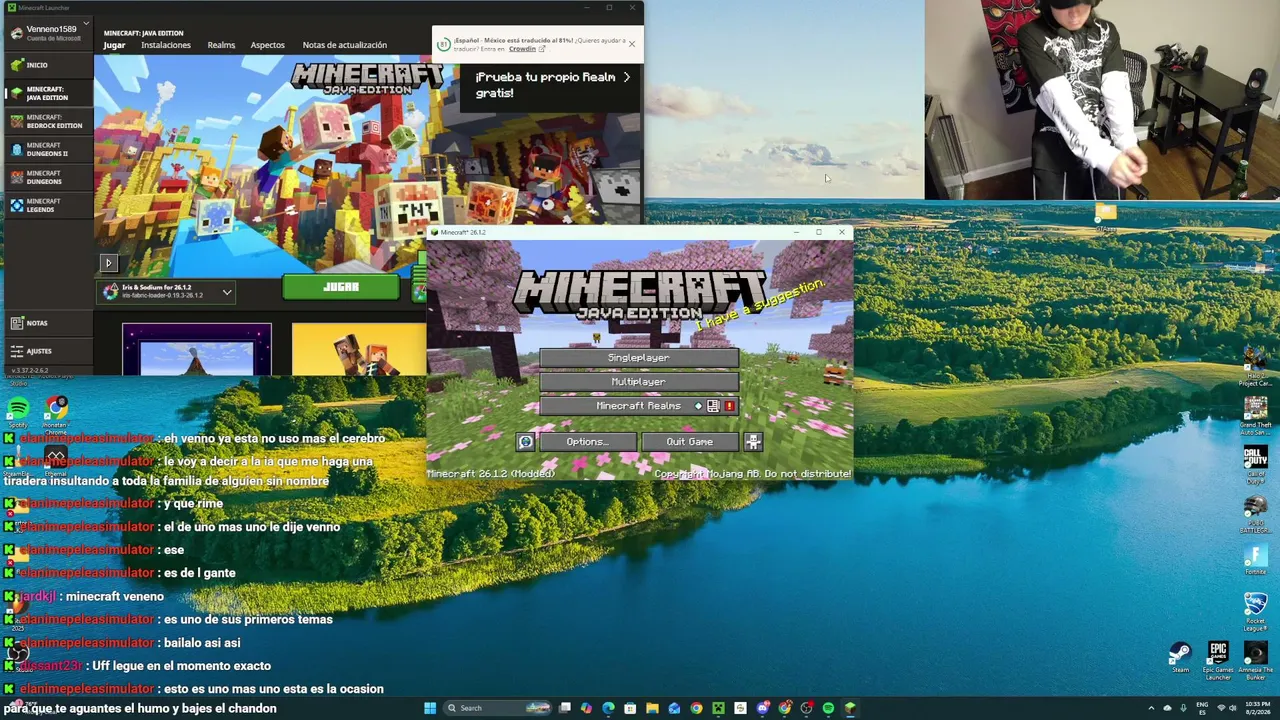This screenshot has width=1280, height=720.
Task: Dismiss the Español translation notification
Action: pos(632,43)
